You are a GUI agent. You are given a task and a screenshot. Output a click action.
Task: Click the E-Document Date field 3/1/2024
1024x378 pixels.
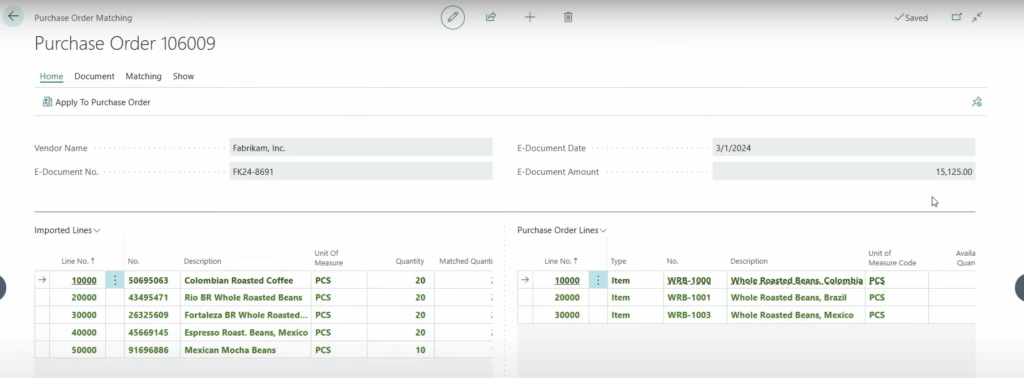tap(844, 148)
